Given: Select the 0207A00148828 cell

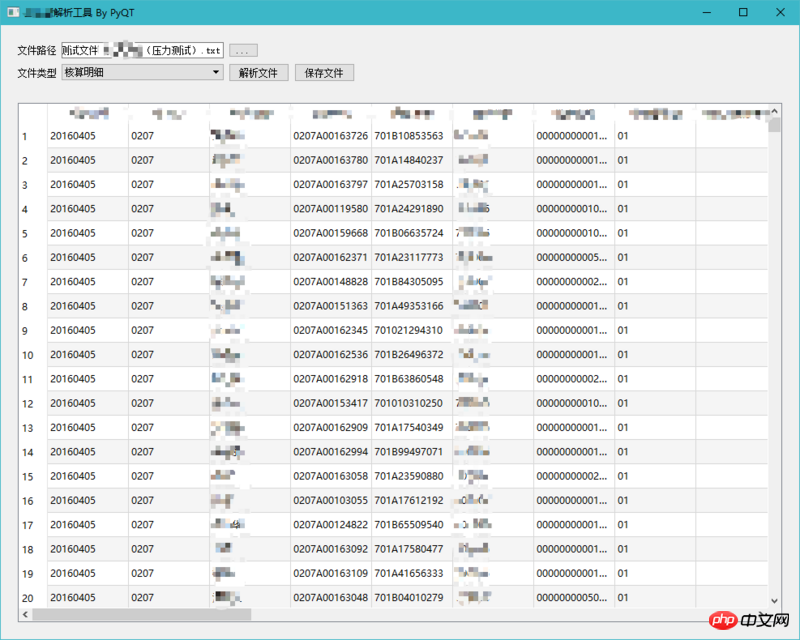Looking at the screenshot, I should tap(331, 282).
